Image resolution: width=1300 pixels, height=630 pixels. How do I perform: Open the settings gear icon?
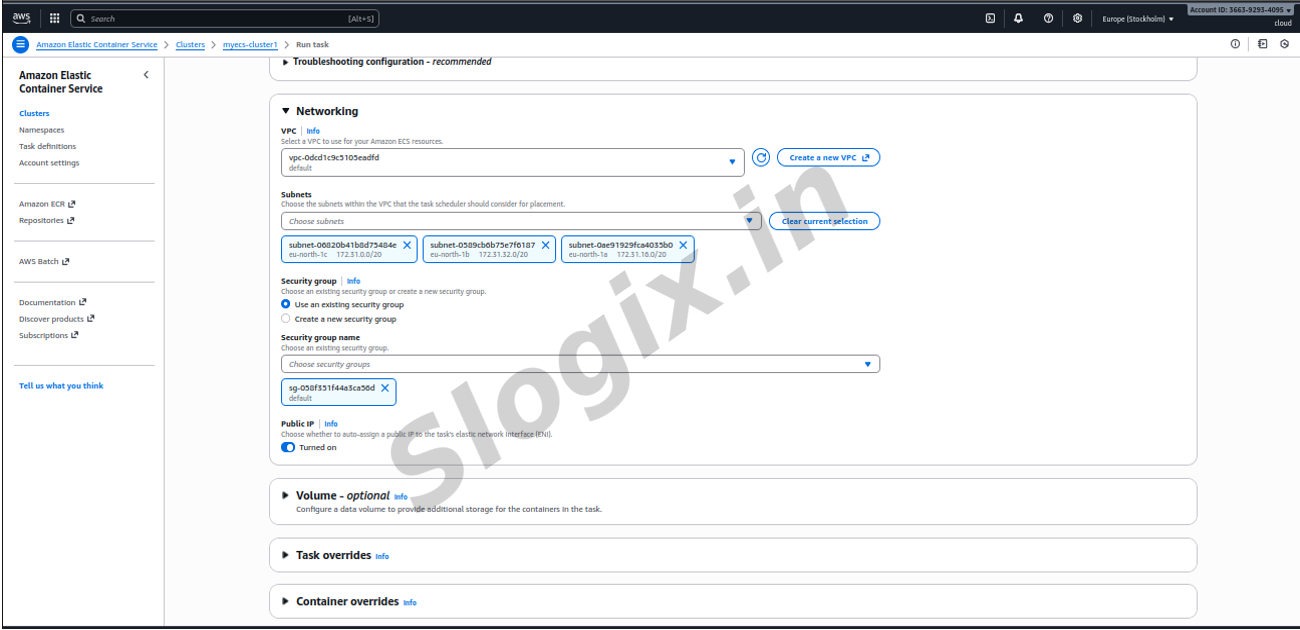(x=1077, y=18)
